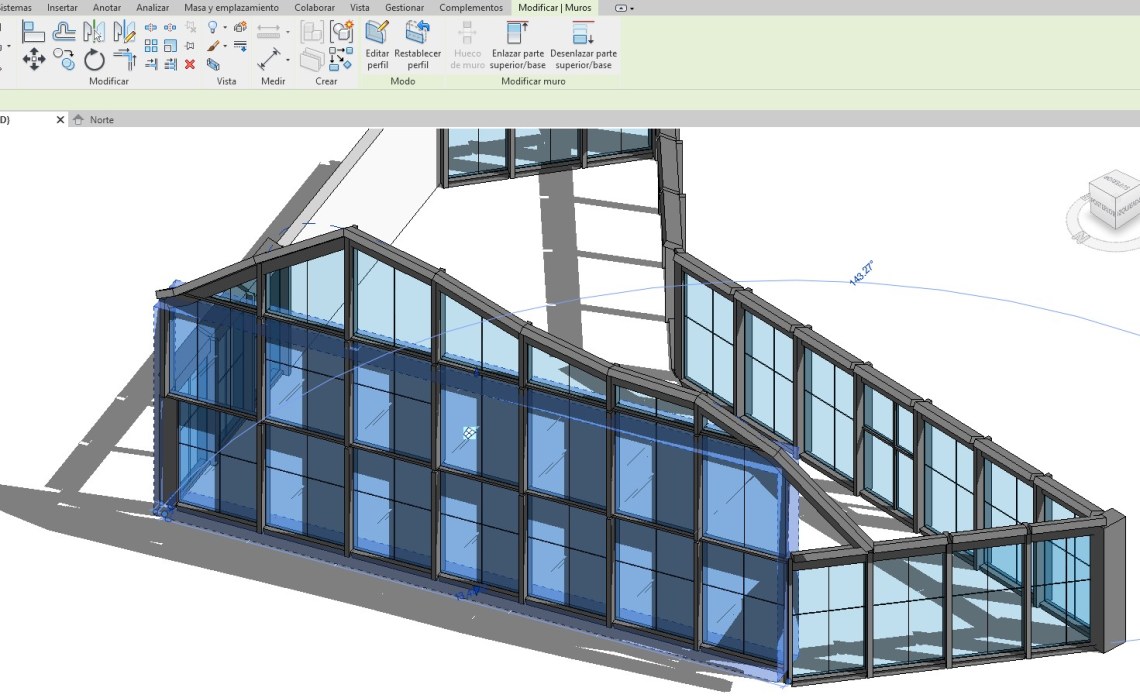Screen dimensions: 1140x698
Task: Expand the Measure tool dropdown arrow
Action: click(x=287, y=61)
